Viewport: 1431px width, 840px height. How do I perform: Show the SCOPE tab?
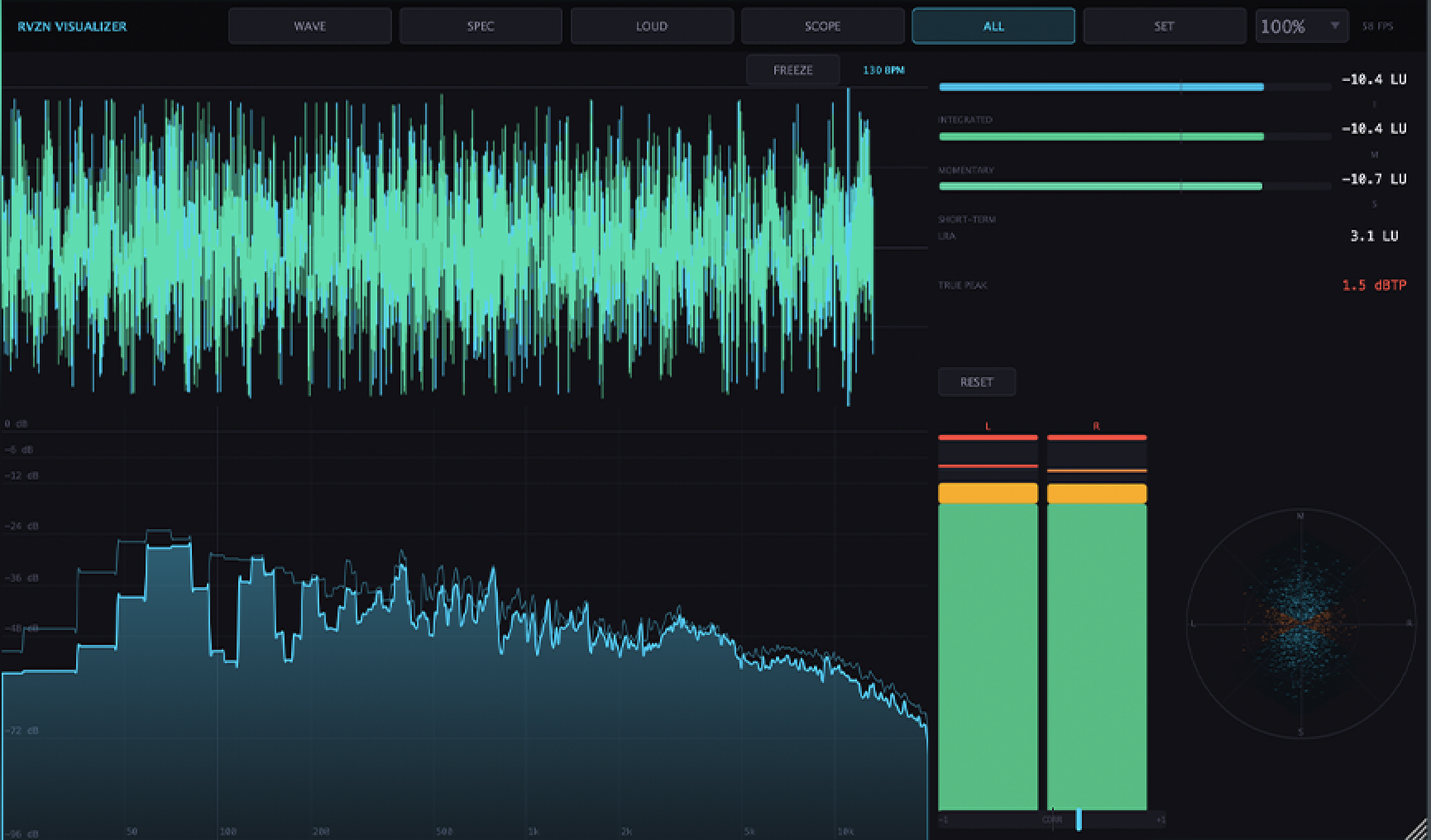coord(822,26)
